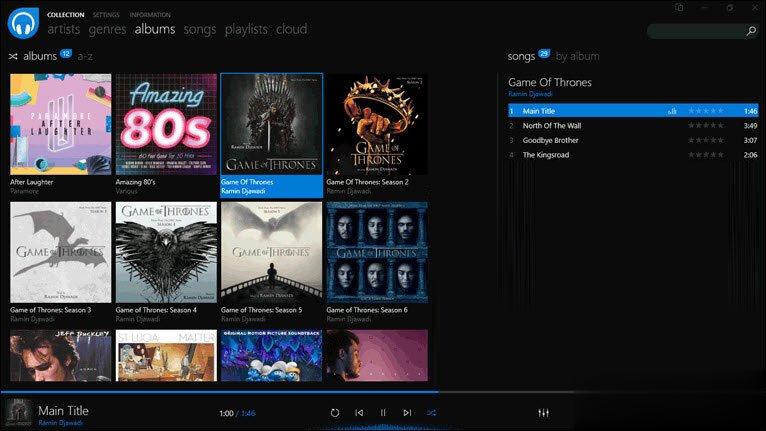
Task: Click the now-playing album art thumbnail
Action: pos(19,413)
